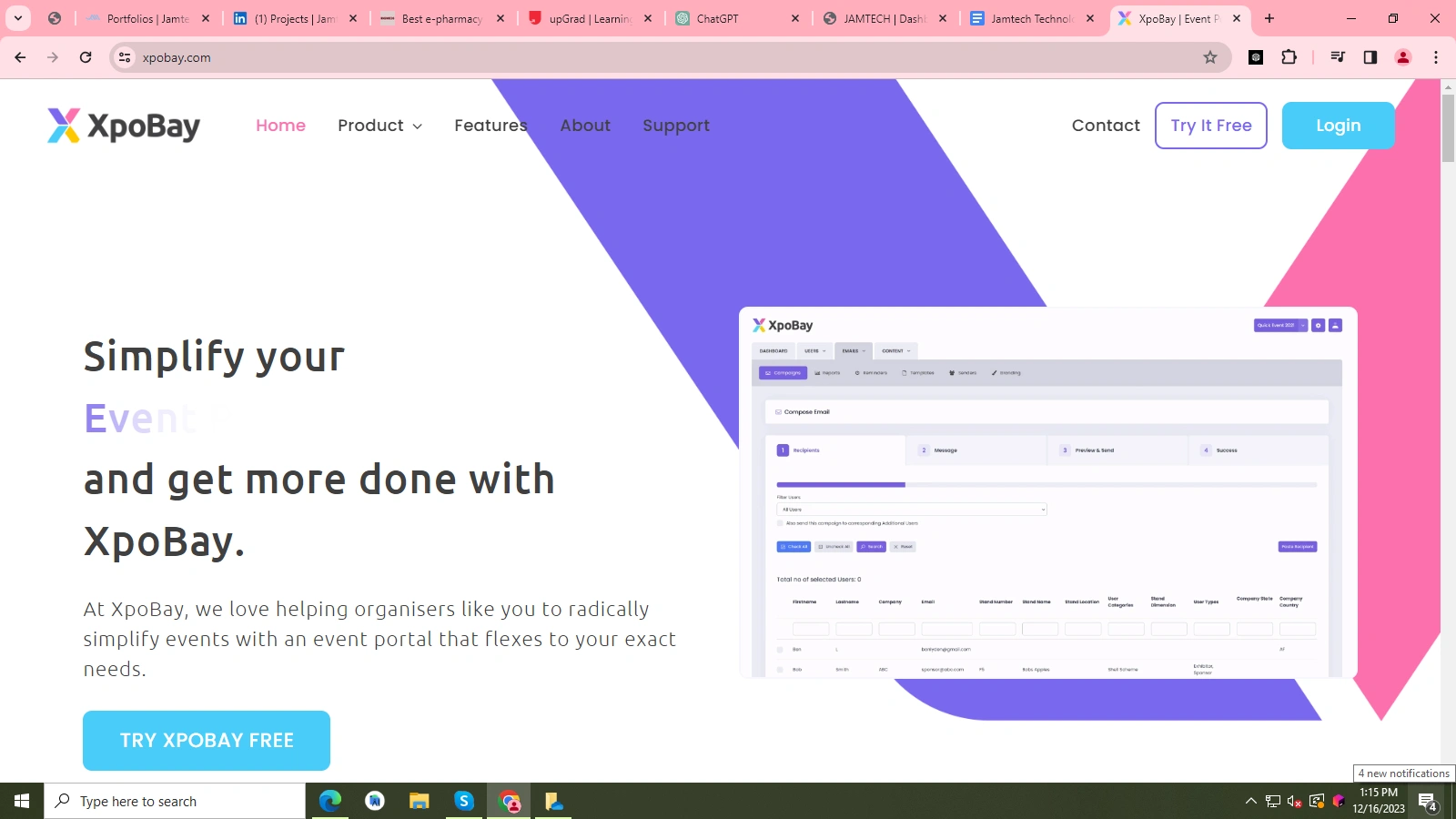Close the upGrad | Learning tab

pyautogui.click(x=648, y=18)
